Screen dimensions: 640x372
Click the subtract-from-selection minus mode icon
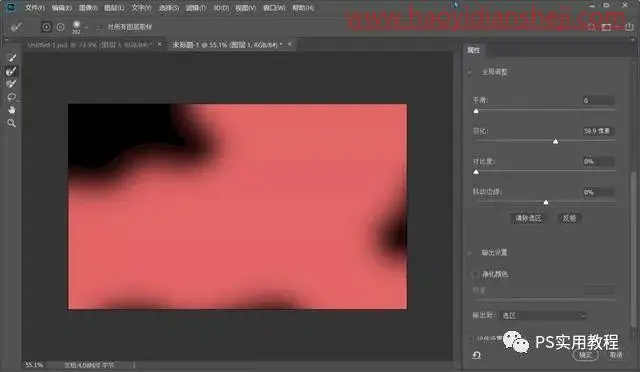click(60, 27)
